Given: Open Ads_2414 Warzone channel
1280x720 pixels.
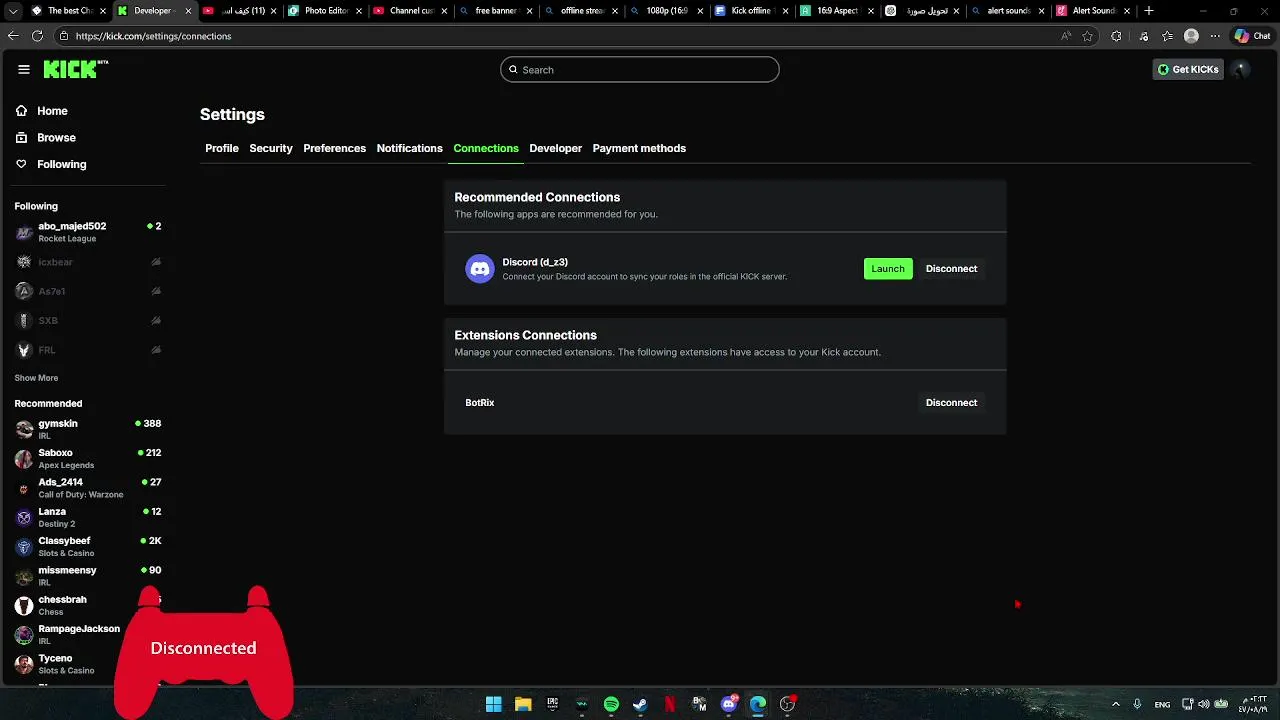Looking at the screenshot, I should pos(88,488).
